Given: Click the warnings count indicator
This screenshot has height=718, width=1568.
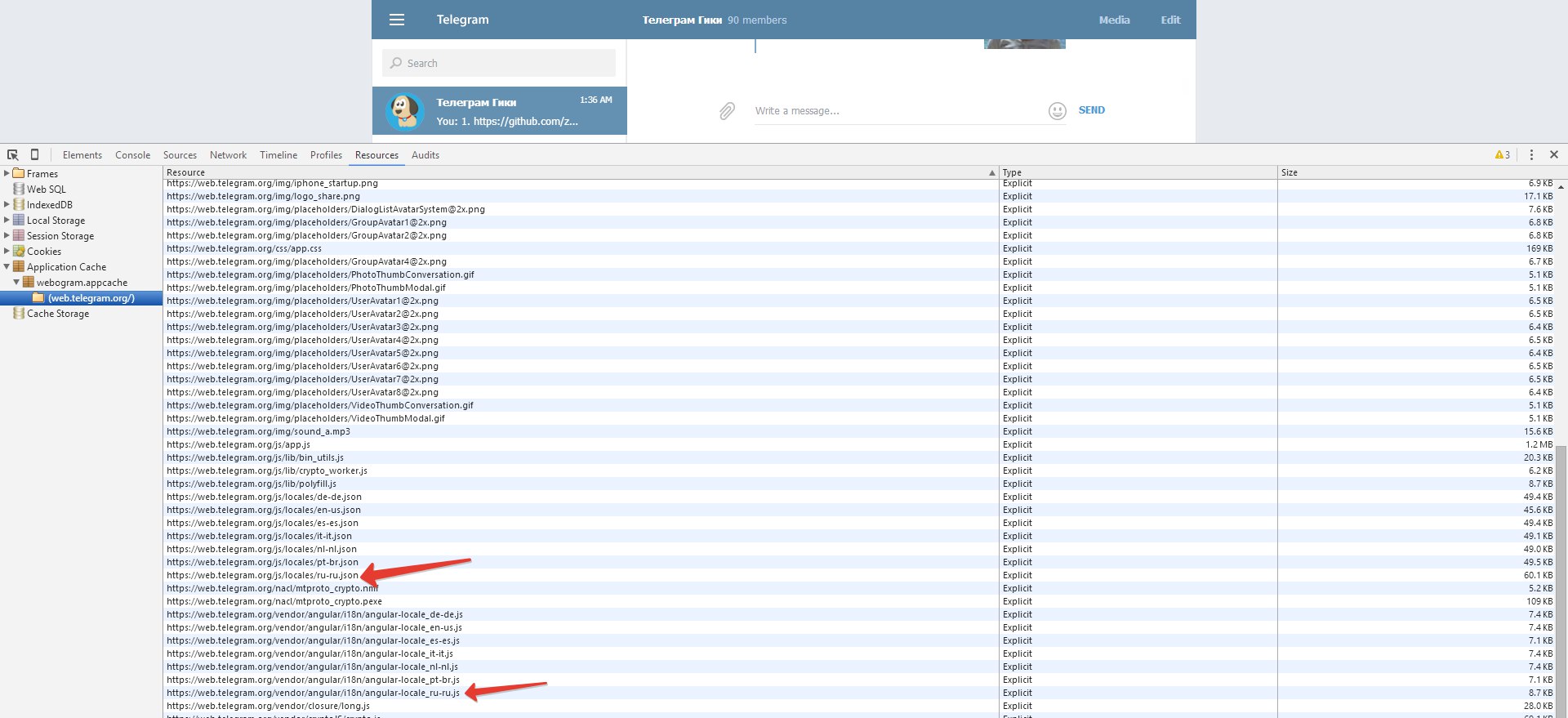Looking at the screenshot, I should point(1502,154).
